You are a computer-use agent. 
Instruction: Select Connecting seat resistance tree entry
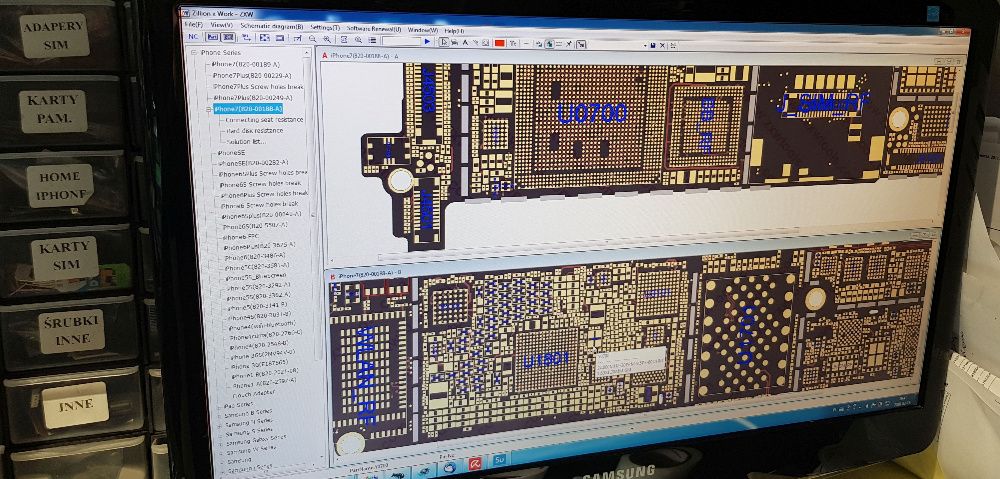(x=264, y=119)
